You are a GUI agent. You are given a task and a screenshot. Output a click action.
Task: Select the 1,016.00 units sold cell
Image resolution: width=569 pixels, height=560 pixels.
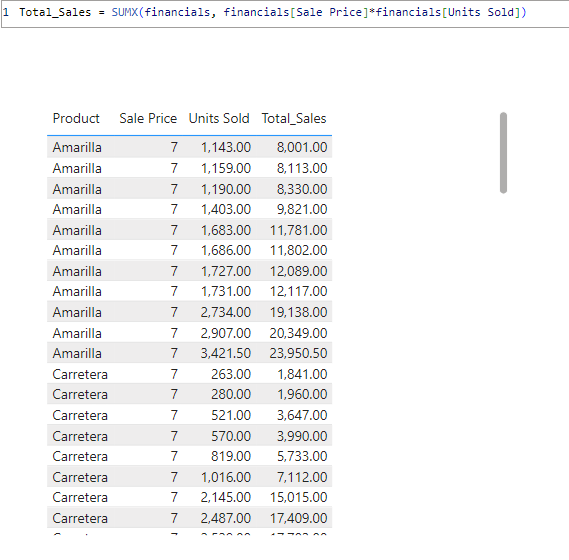pos(226,477)
